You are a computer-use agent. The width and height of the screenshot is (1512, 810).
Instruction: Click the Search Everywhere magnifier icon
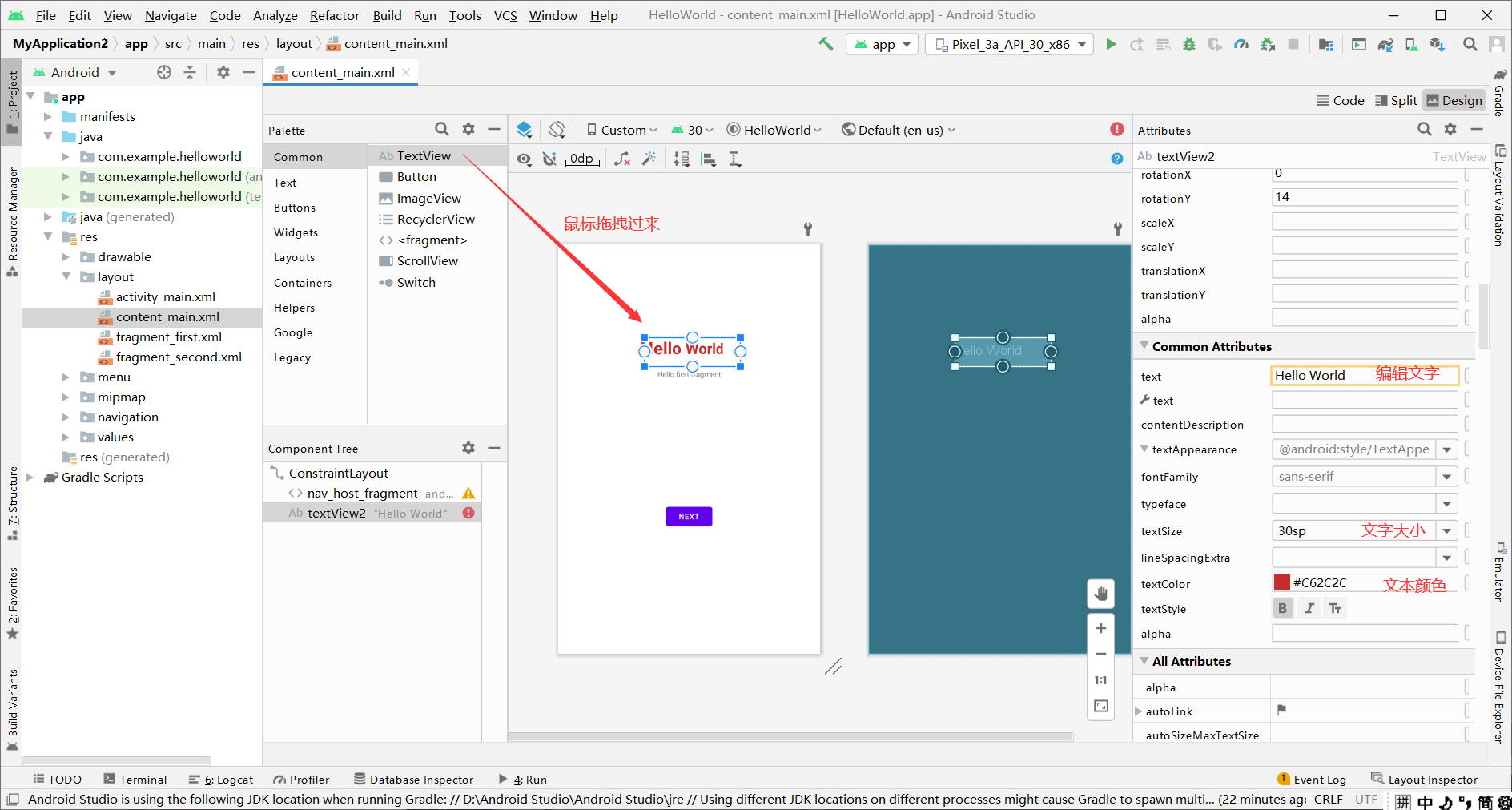[x=1470, y=44]
